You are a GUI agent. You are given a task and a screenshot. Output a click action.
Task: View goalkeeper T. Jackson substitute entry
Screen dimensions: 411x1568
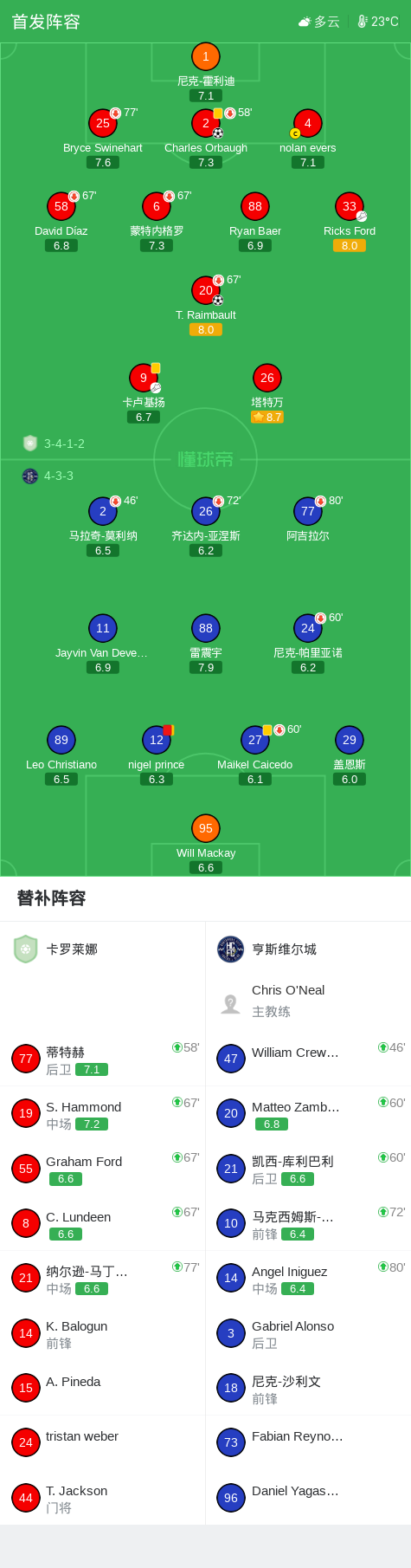(x=103, y=1498)
